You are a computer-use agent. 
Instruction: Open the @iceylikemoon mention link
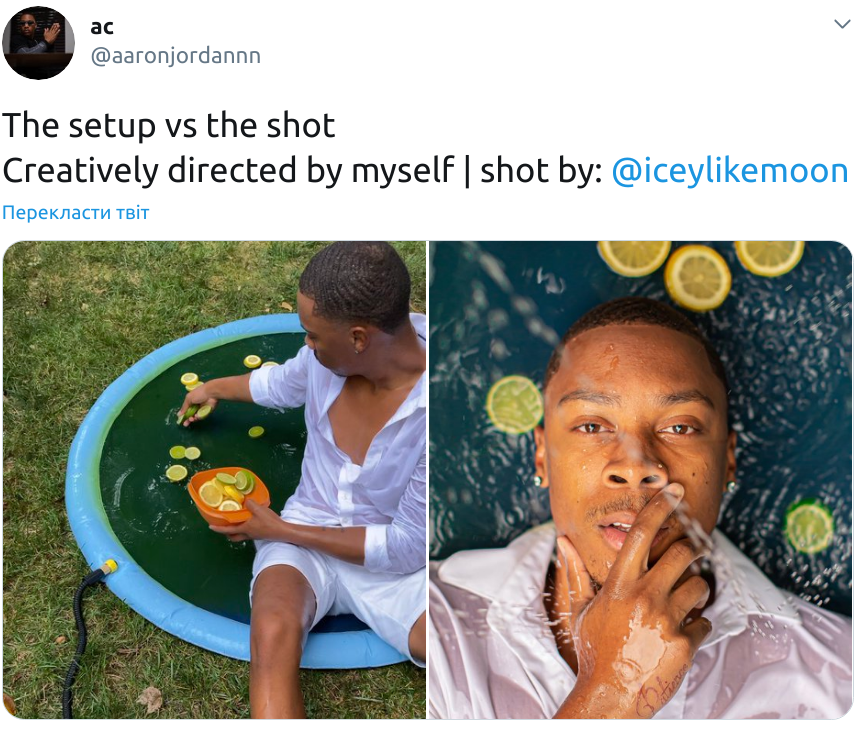click(x=729, y=171)
